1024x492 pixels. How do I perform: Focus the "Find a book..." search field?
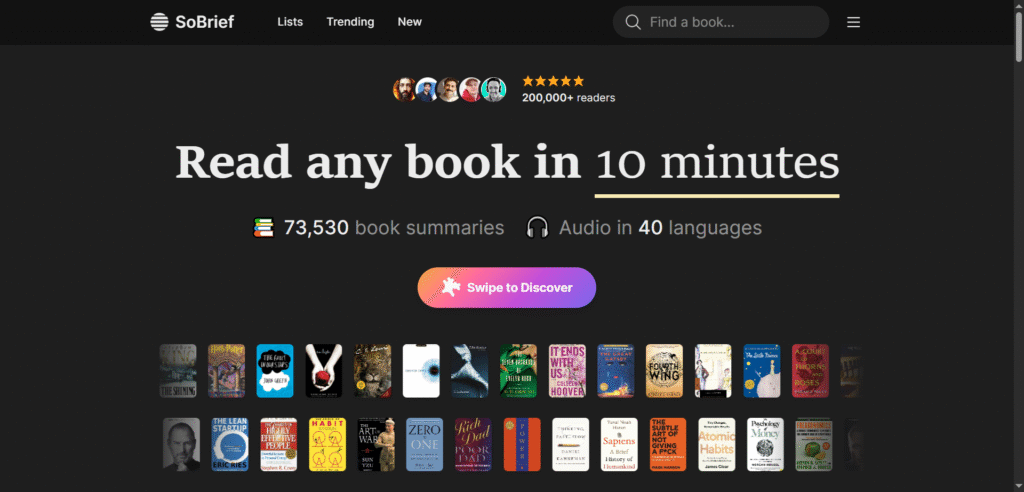point(720,22)
